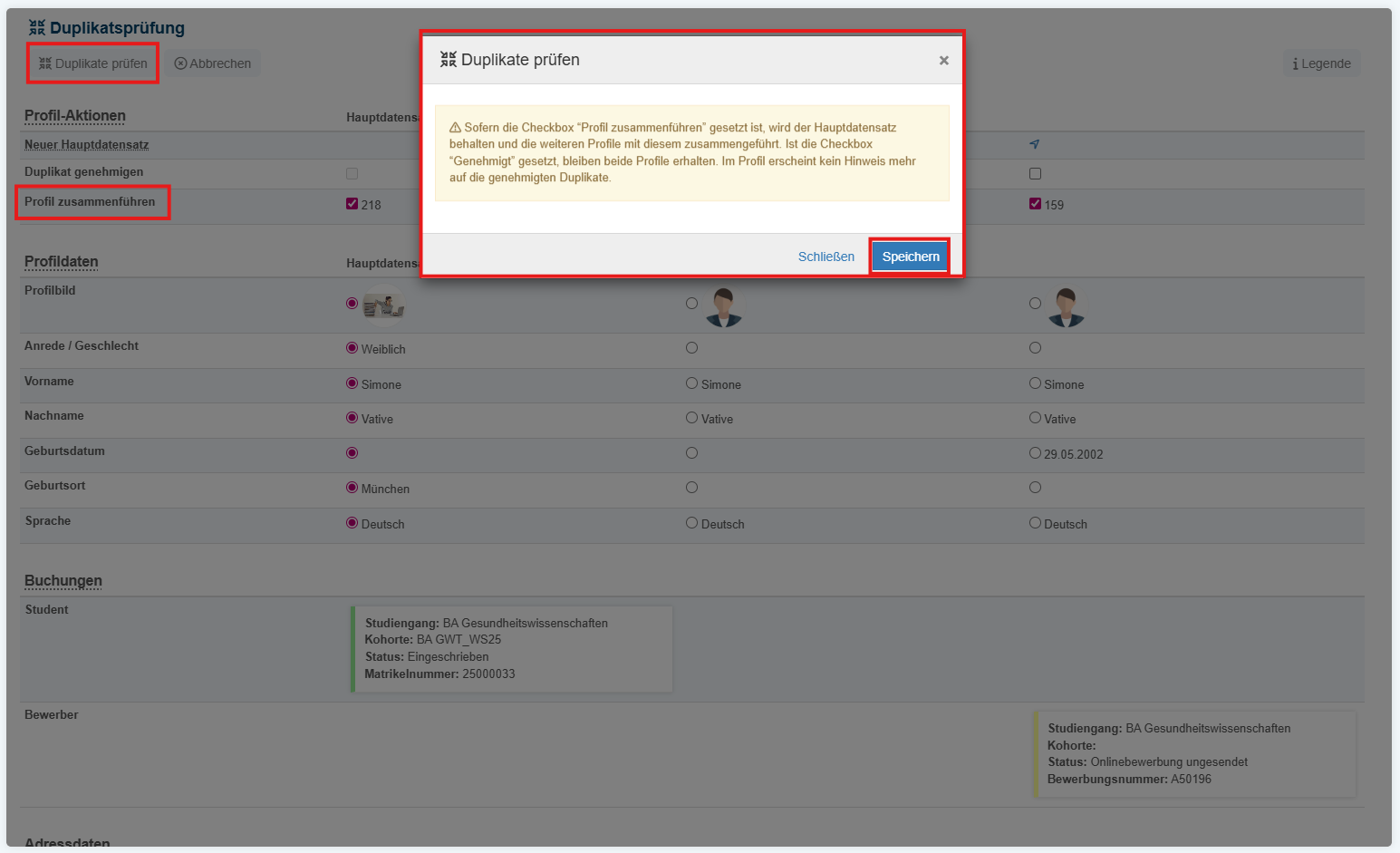Select right column profile picture avatar

(1066, 307)
